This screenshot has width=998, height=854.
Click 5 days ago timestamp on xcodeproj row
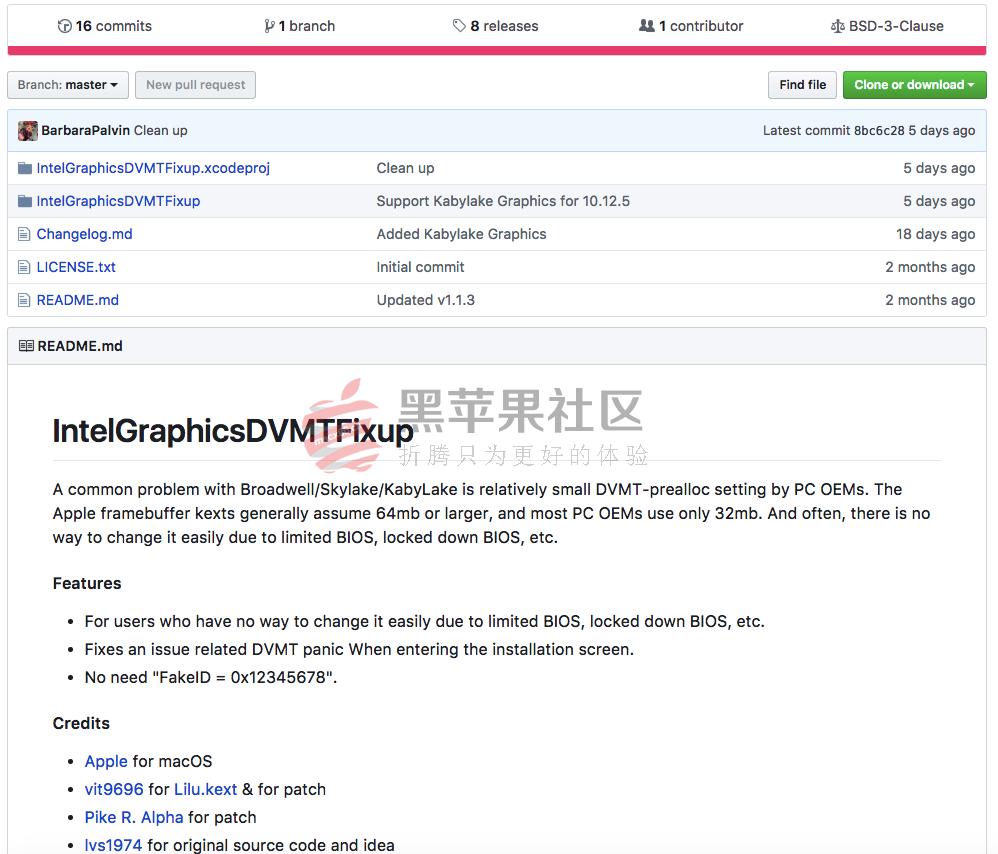point(939,168)
